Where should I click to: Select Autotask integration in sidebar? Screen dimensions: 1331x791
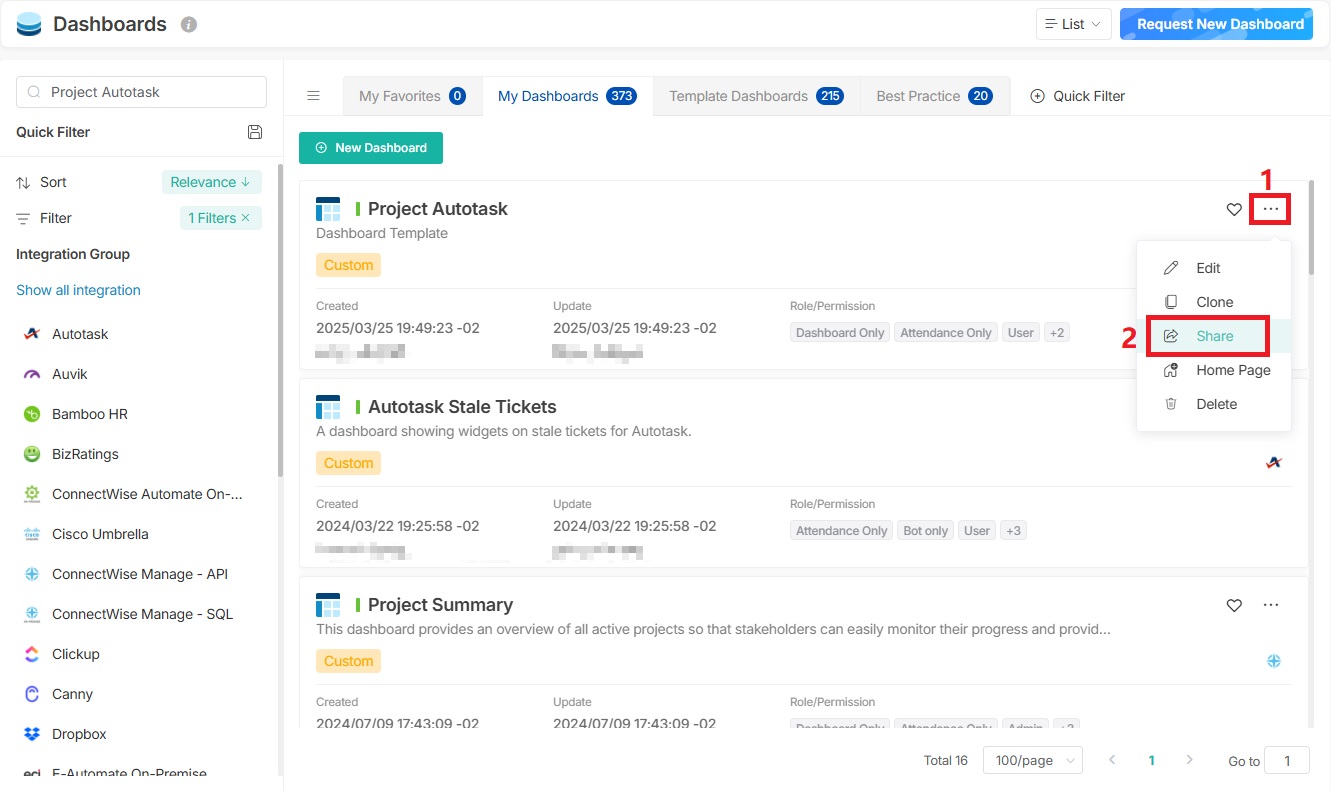point(80,334)
